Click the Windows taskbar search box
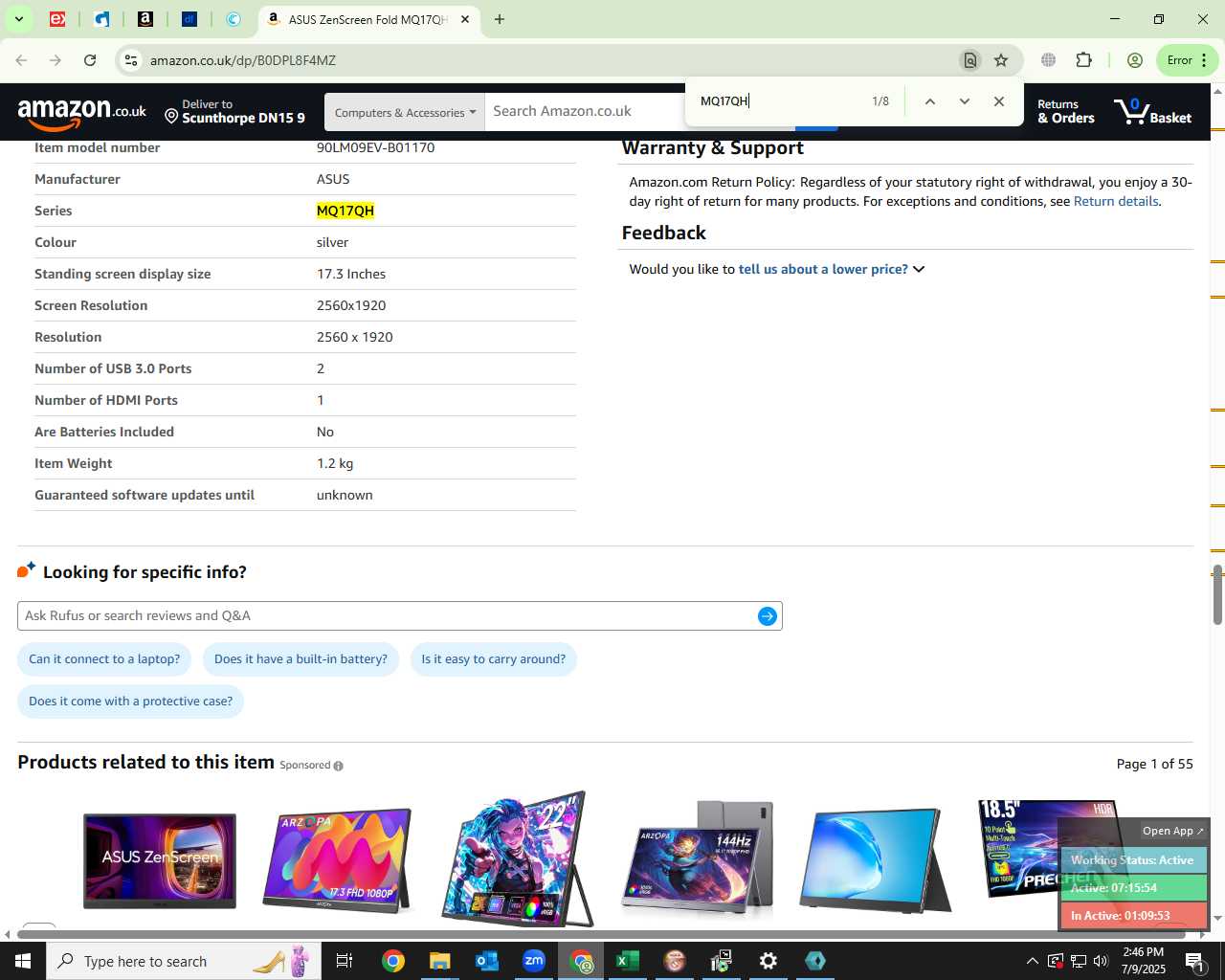This screenshot has height=980, width=1225. tap(182, 961)
